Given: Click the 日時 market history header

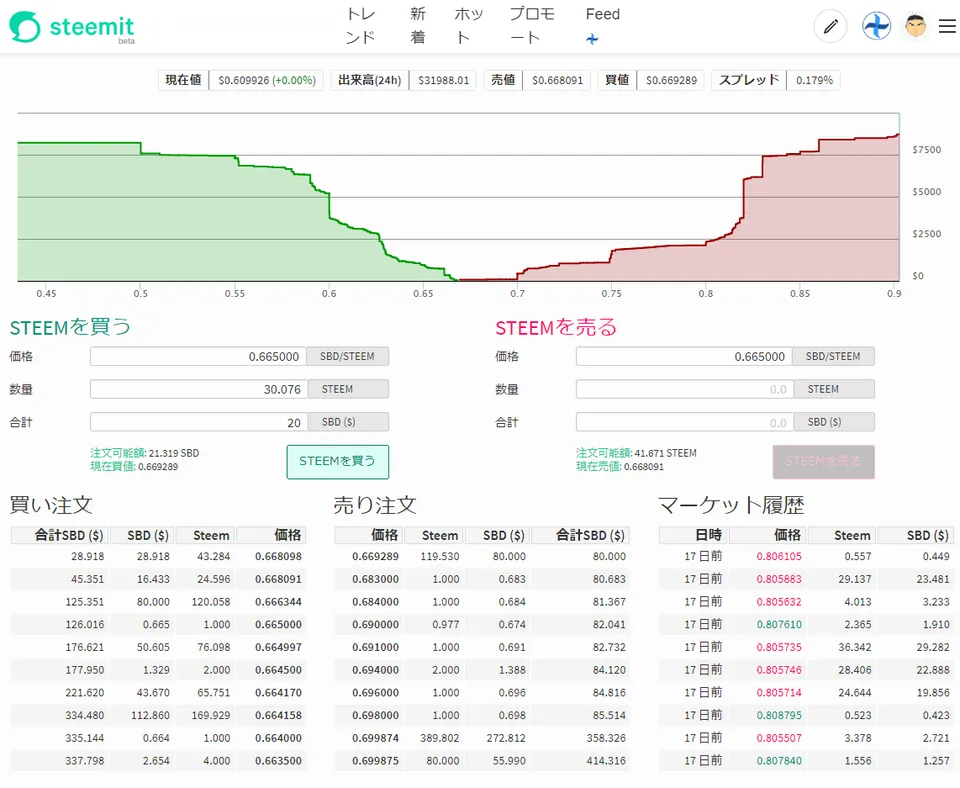Looking at the screenshot, I should tap(693, 536).
